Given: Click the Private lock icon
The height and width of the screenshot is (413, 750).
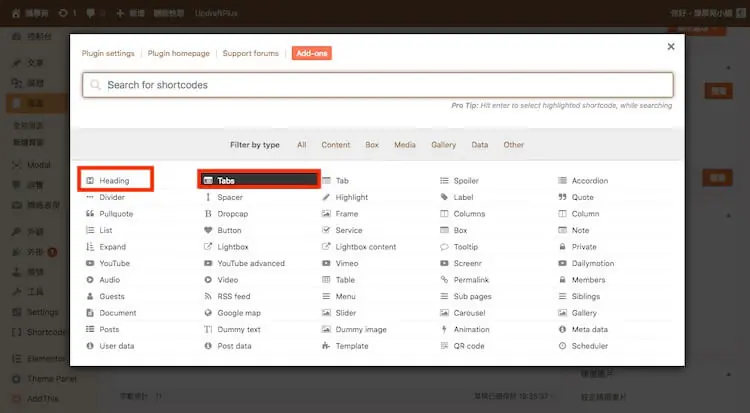Looking at the screenshot, I should coord(562,247).
